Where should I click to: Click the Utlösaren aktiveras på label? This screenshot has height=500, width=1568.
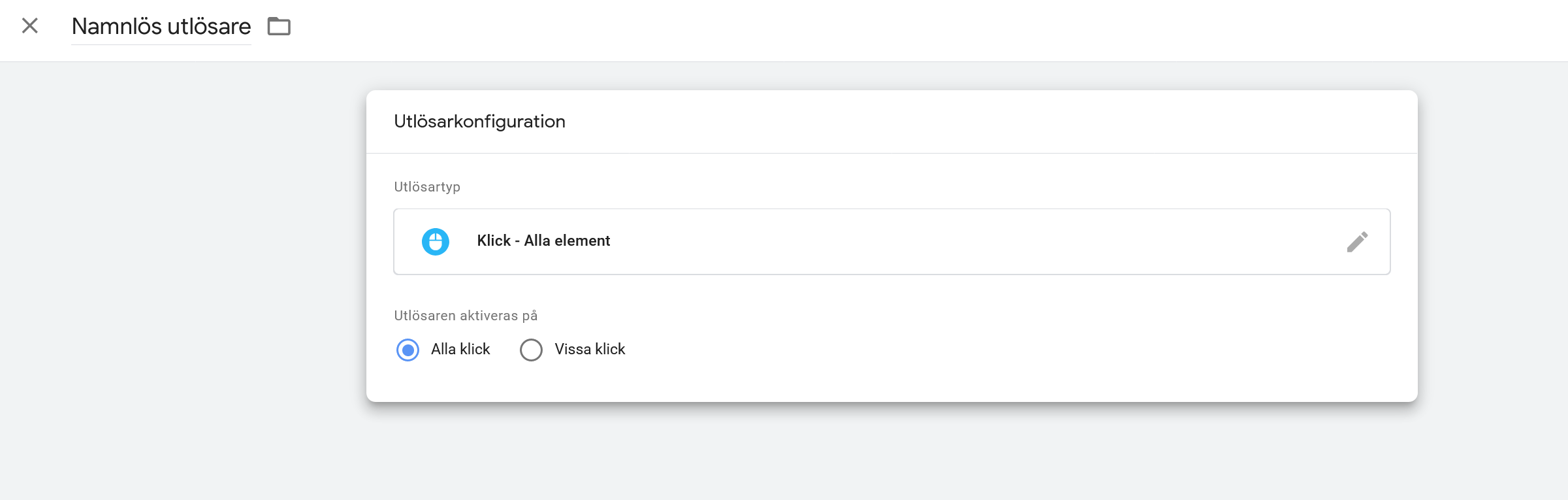466,314
